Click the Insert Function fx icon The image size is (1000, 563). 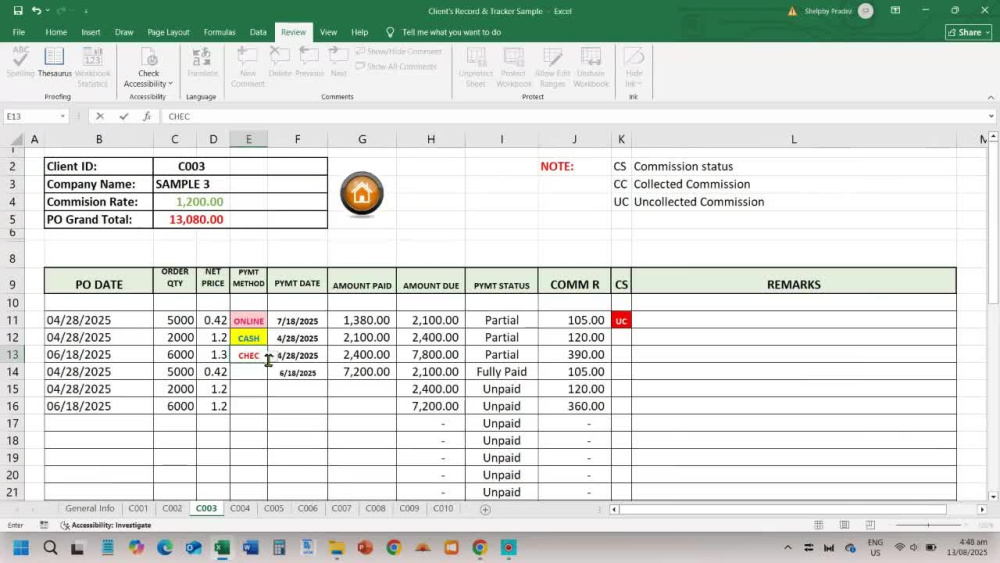tap(147, 116)
